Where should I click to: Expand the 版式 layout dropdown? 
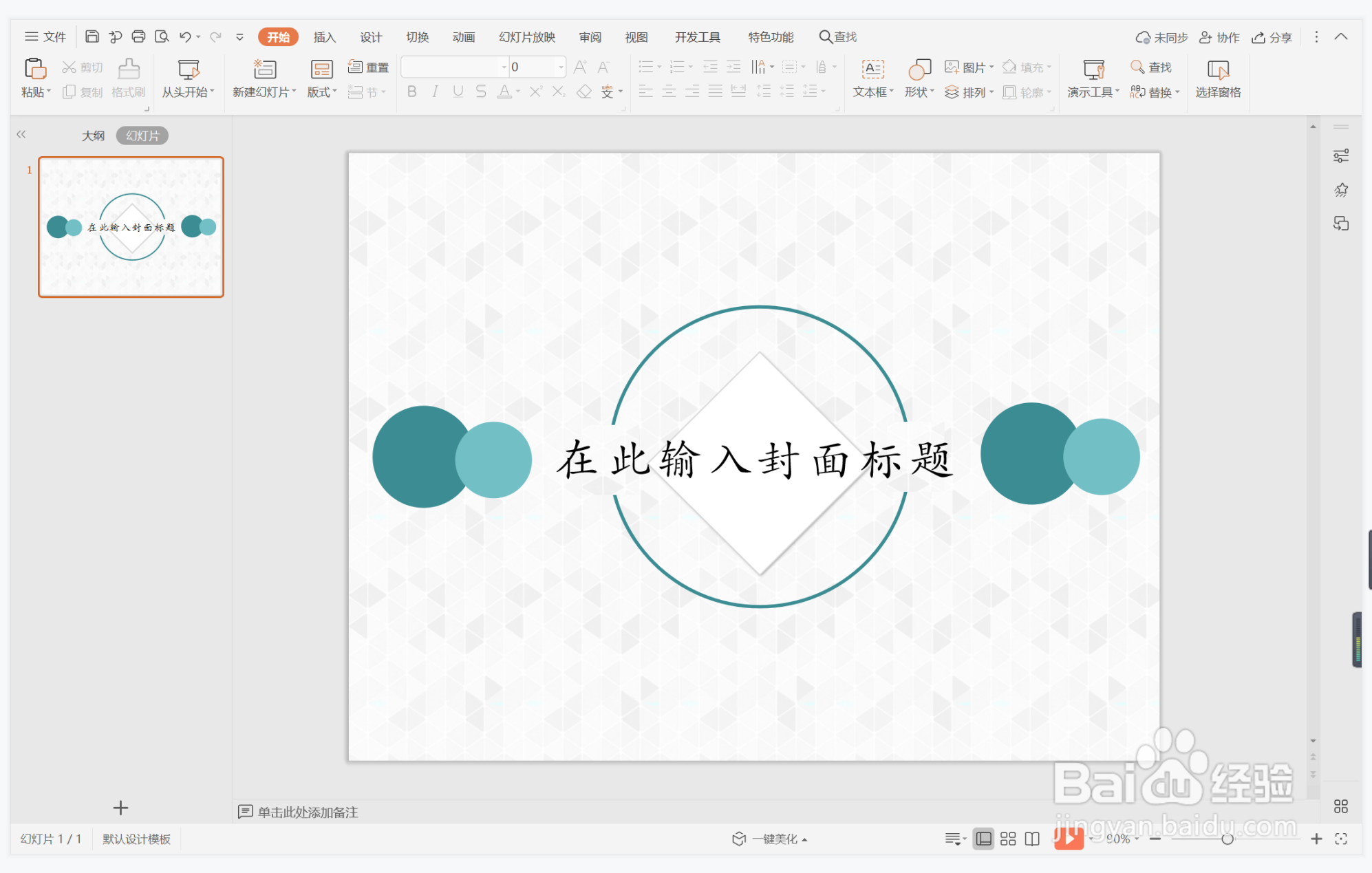pos(320,91)
